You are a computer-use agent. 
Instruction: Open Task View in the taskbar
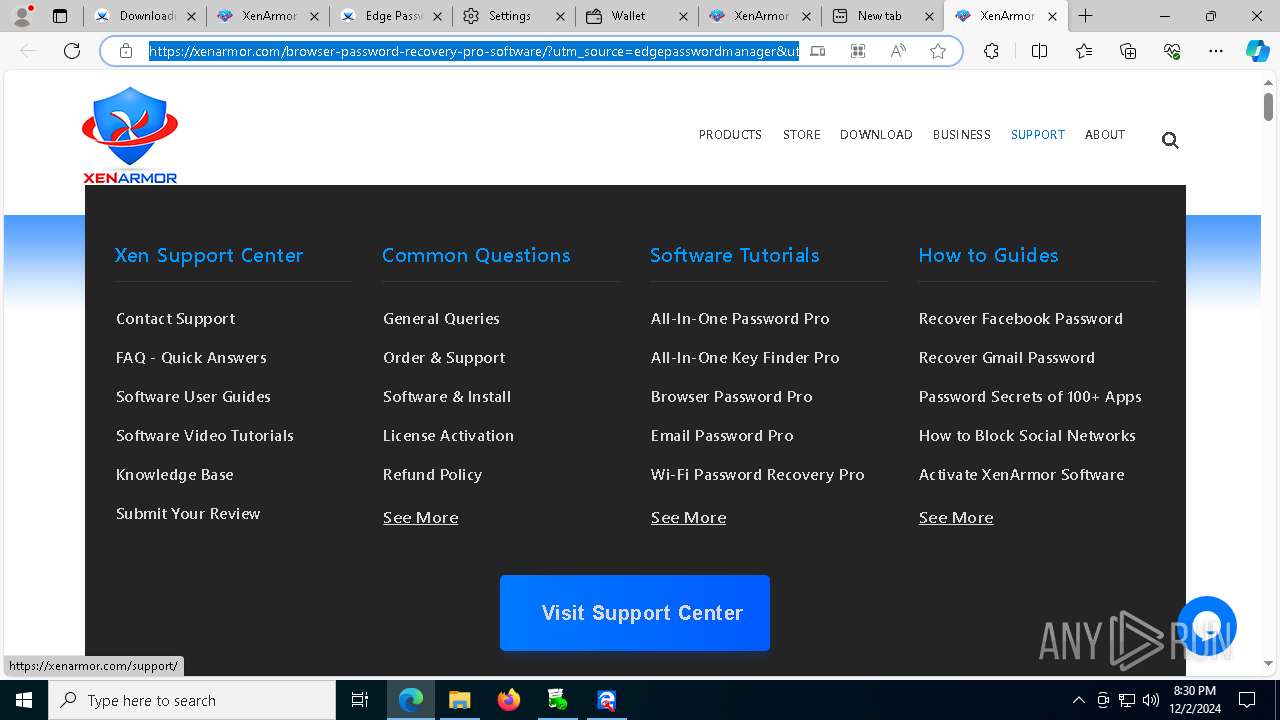tap(360, 700)
